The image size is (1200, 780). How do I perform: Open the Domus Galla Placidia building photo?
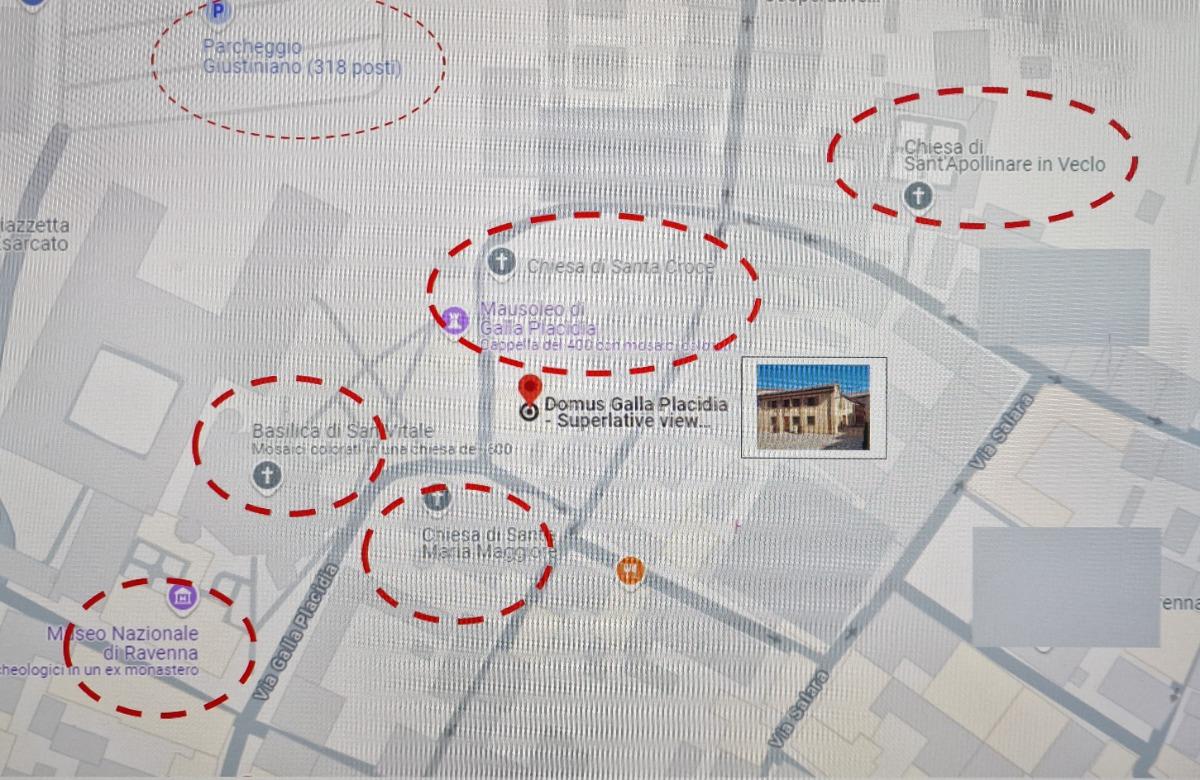tap(813, 407)
